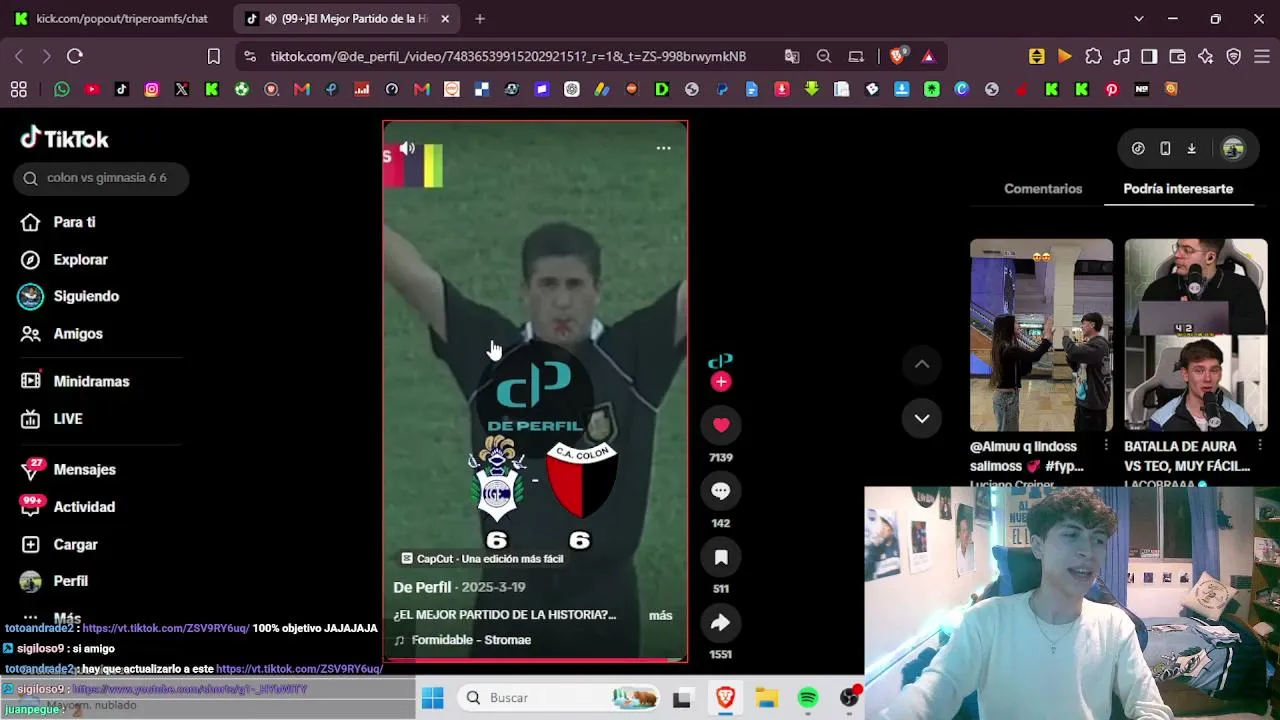Screen dimensions: 1280x720
Task: Go to the next video with down chevron
Action: 922,418
